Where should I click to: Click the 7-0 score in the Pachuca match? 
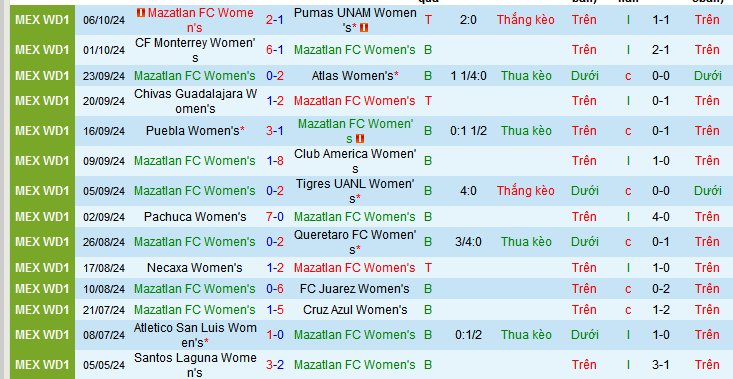coord(275,217)
